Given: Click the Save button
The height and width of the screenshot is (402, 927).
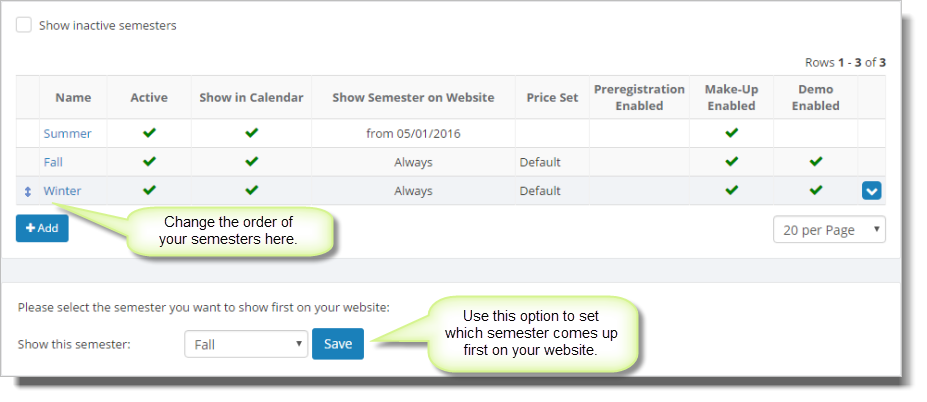Looking at the screenshot, I should click(x=338, y=344).
